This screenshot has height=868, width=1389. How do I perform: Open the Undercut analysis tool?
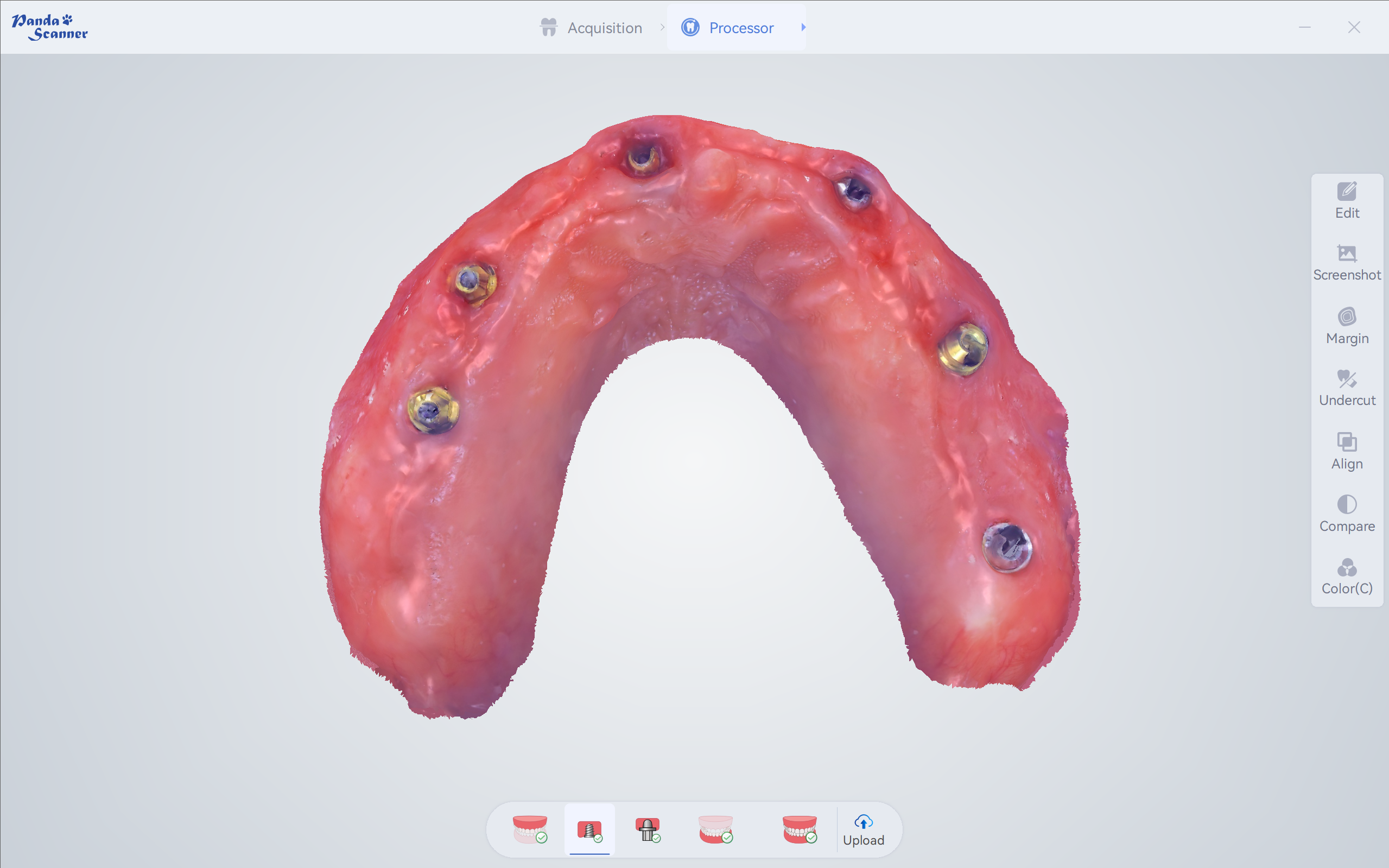pos(1347,388)
